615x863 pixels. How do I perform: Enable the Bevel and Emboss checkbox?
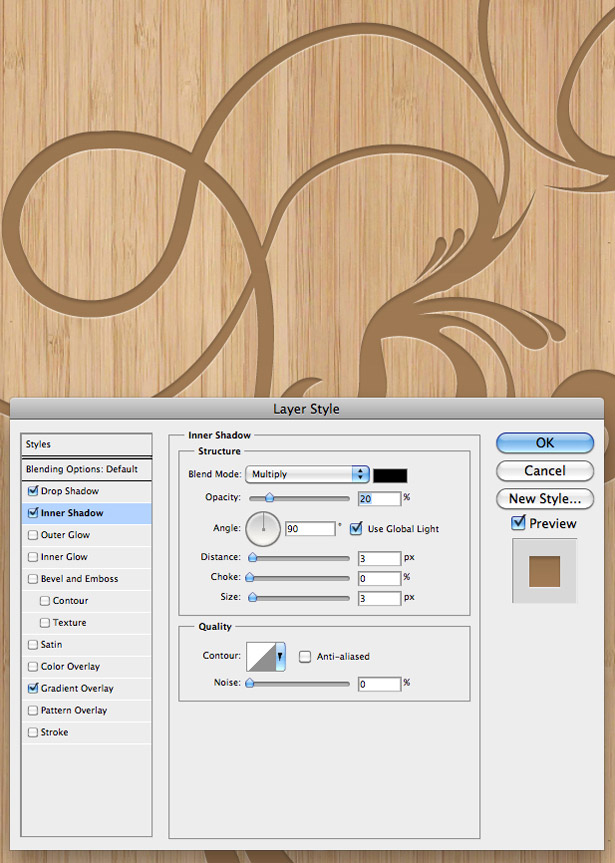pos(33,578)
